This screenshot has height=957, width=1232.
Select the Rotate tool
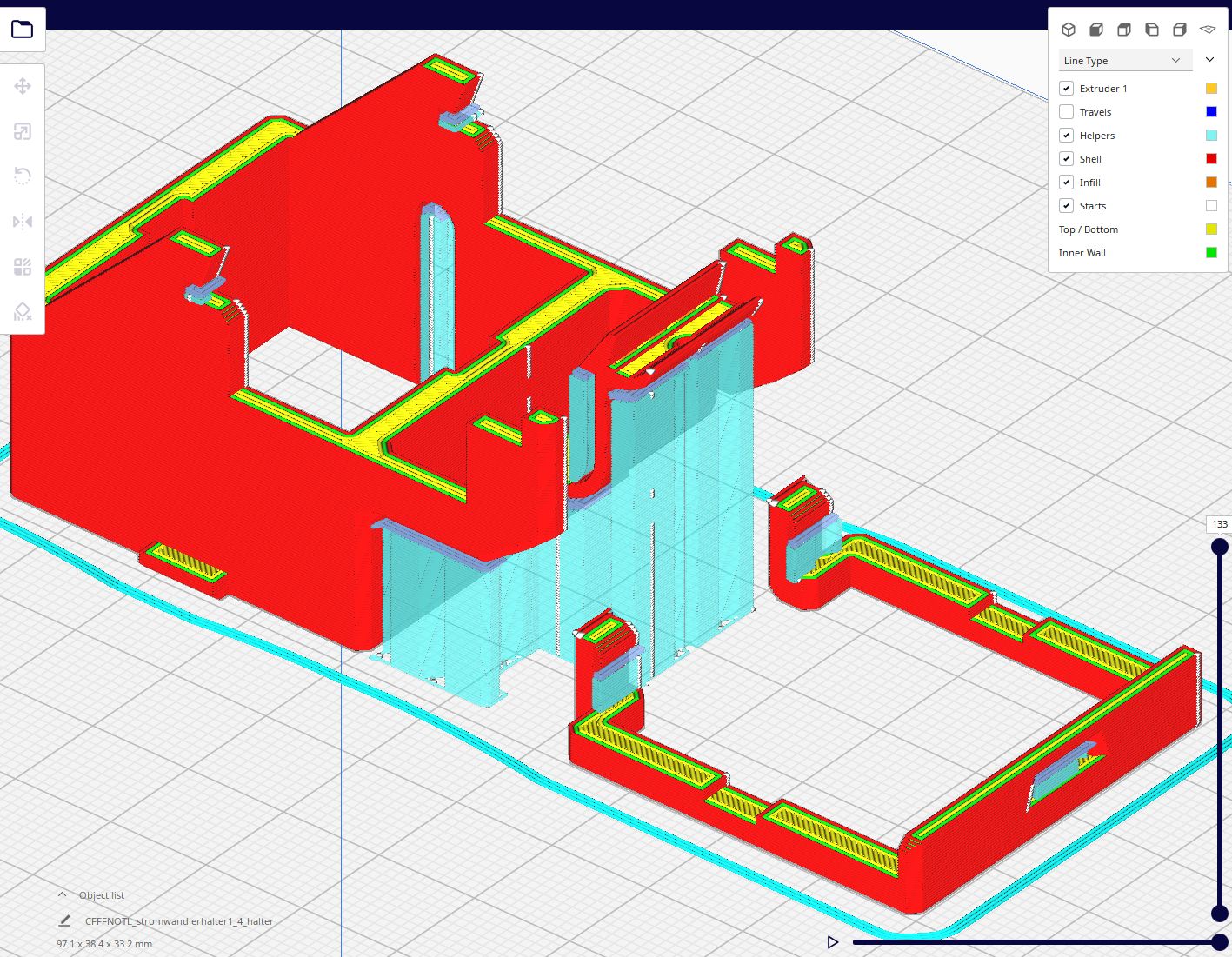tap(23, 176)
